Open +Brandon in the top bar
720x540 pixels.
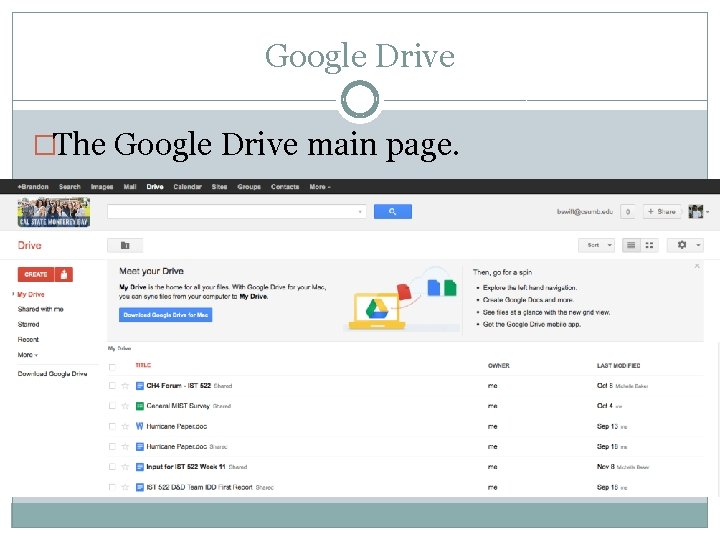click(x=33, y=187)
